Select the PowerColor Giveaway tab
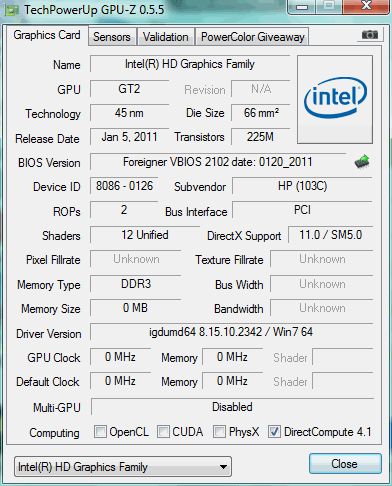The width and height of the screenshot is (392, 486). click(253, 37)
